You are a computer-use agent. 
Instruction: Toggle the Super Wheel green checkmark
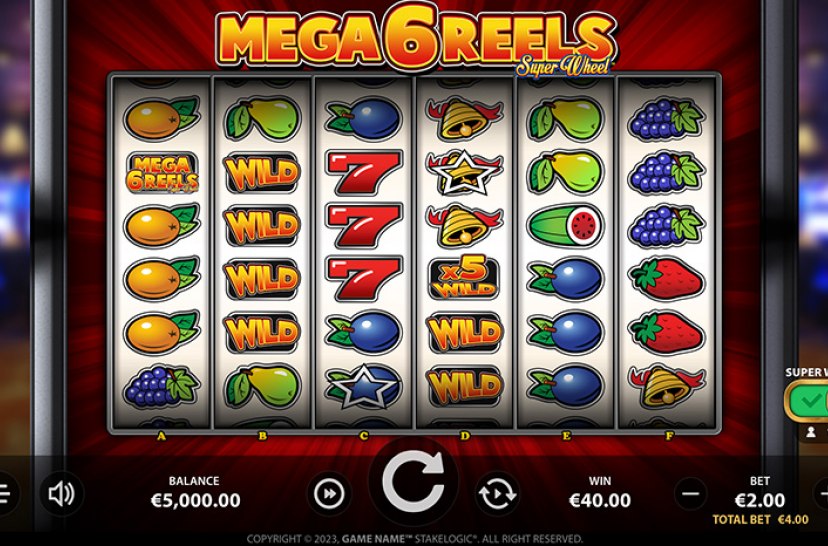tap(808, 400)
